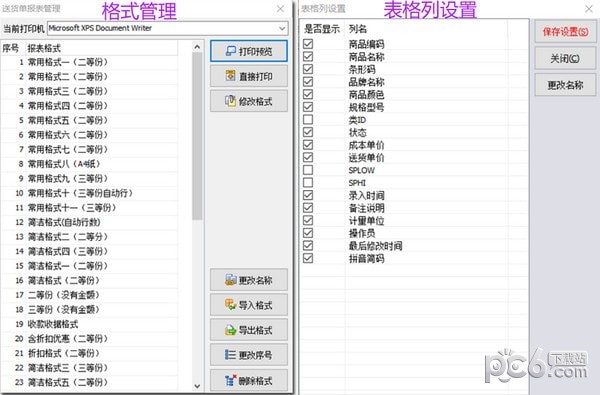600x395 pixels.
Task: Uncheck the 商品名称 column checkbox
Action: click(308, 57)
